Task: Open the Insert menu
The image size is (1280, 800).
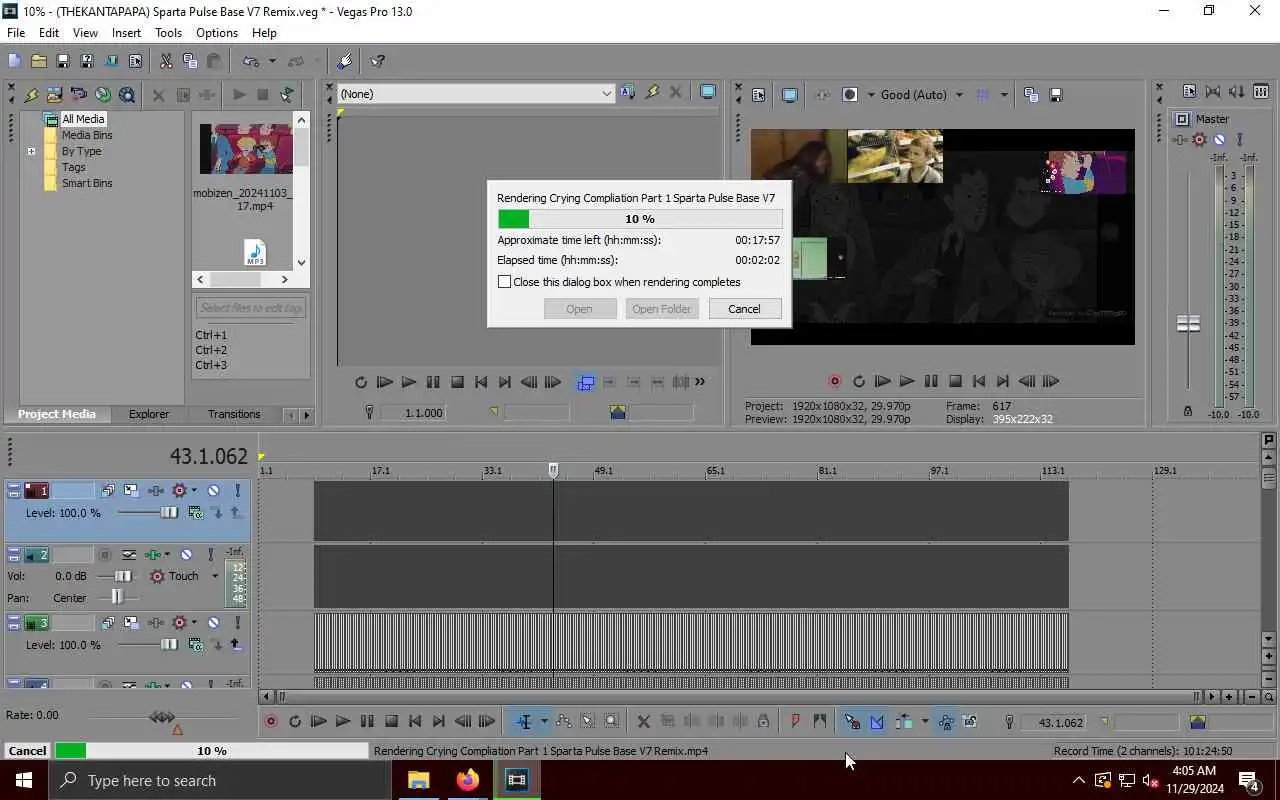Action: (x=126, y=33)
